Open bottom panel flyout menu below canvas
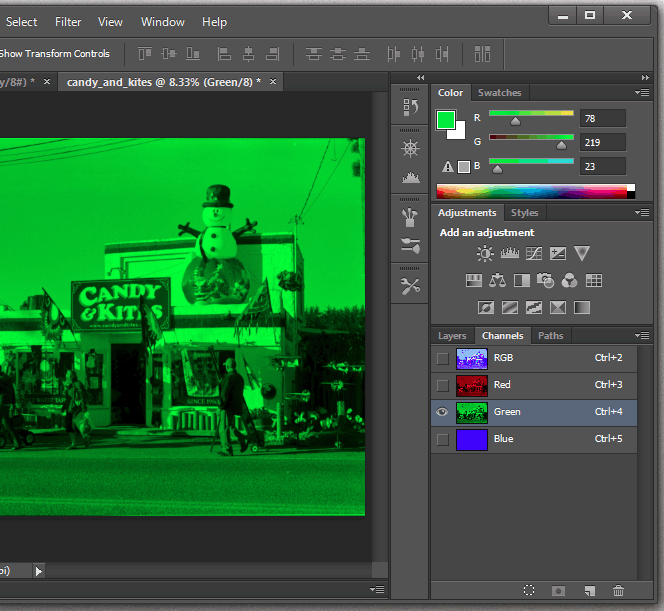 pyautogui.click(x=377, y=589)
